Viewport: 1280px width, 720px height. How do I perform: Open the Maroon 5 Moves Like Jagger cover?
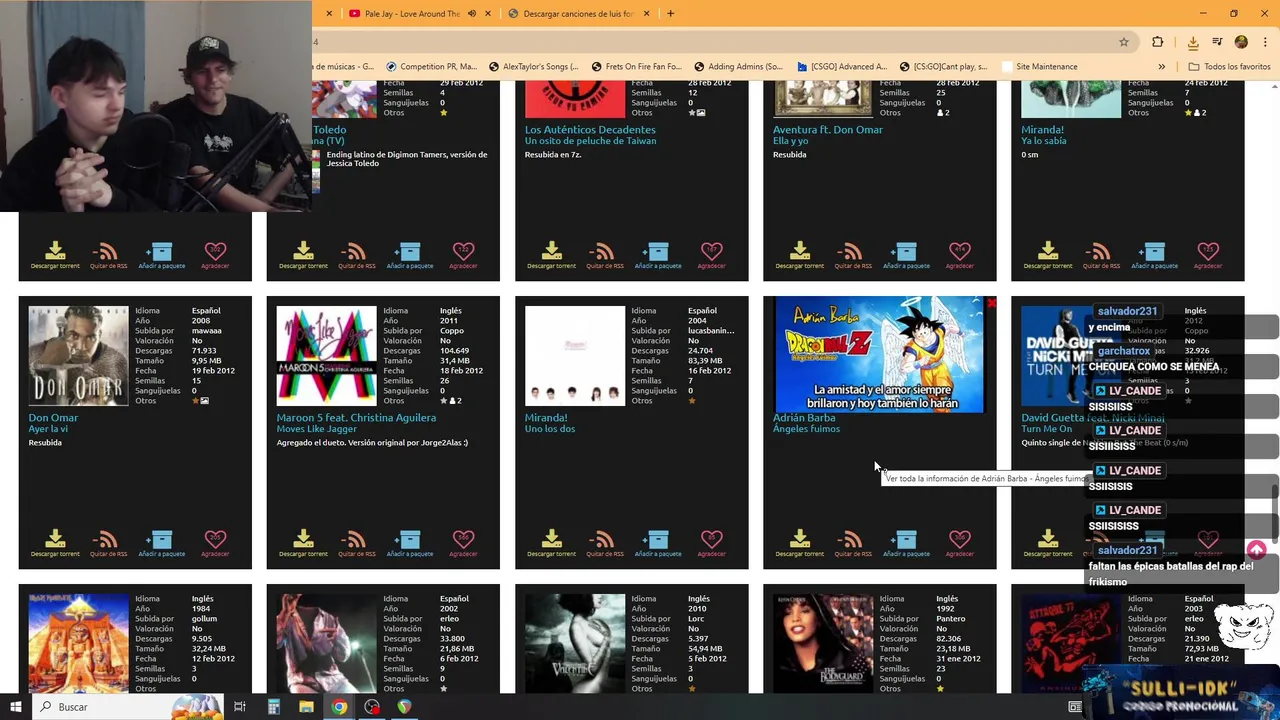pyautogui.click(x=326, y=356)
